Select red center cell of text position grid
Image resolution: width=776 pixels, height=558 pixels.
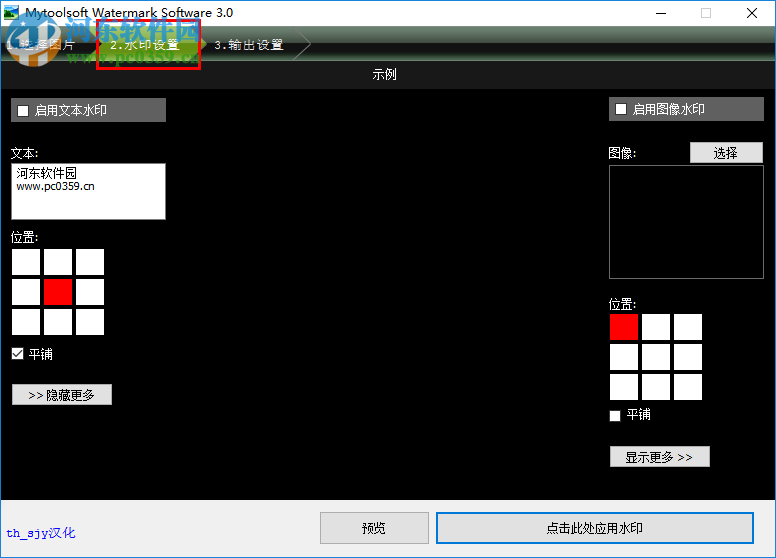pos(58,292)
